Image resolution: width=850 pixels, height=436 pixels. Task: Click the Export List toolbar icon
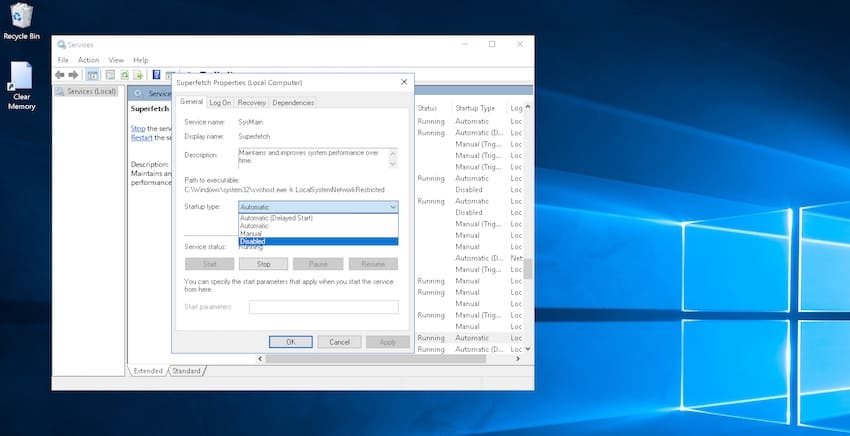[138, 75]
